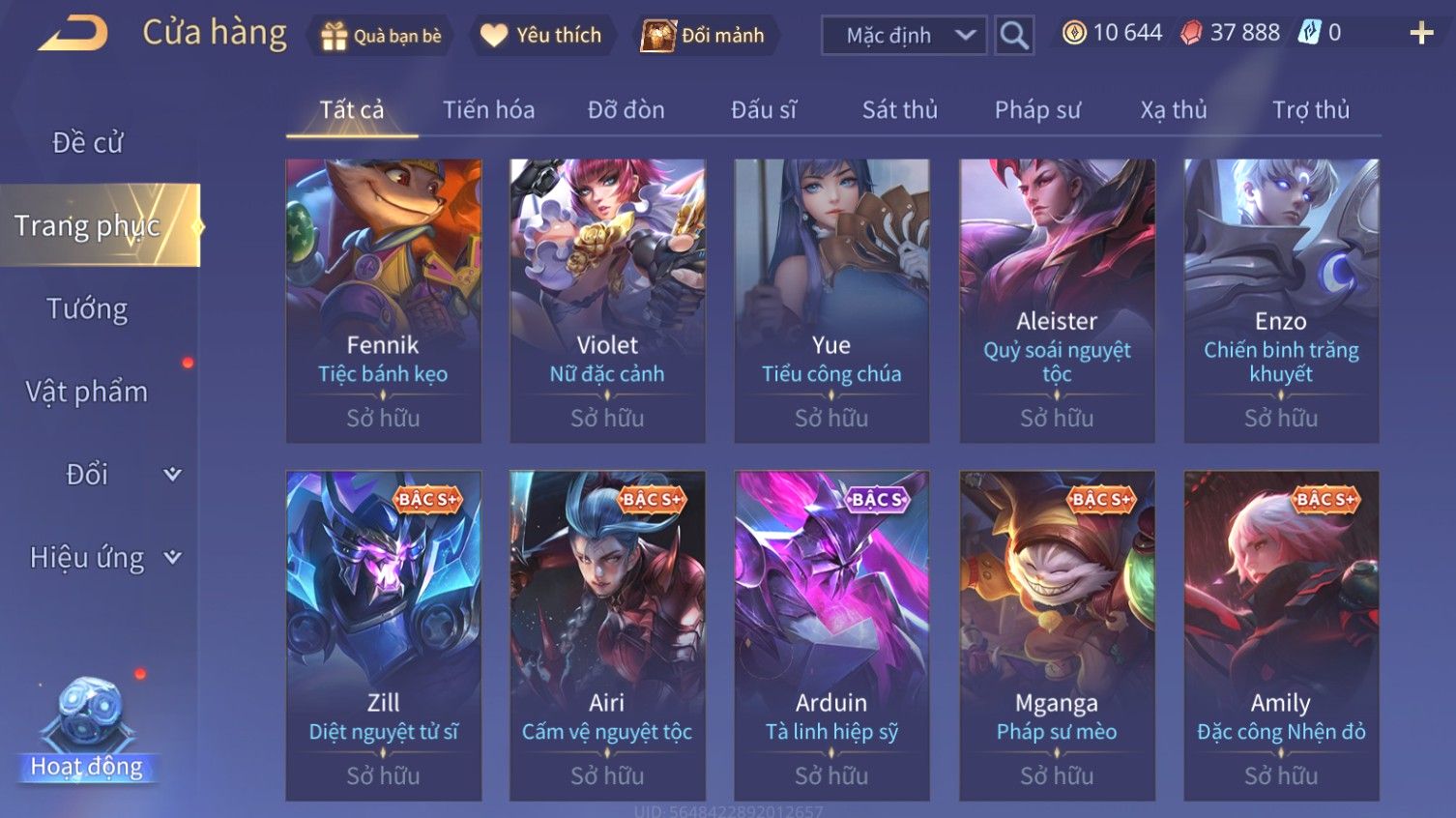
Task: Select Fennik Tiệc bánh kẹo skin card
Action: [x=383, y=301]
